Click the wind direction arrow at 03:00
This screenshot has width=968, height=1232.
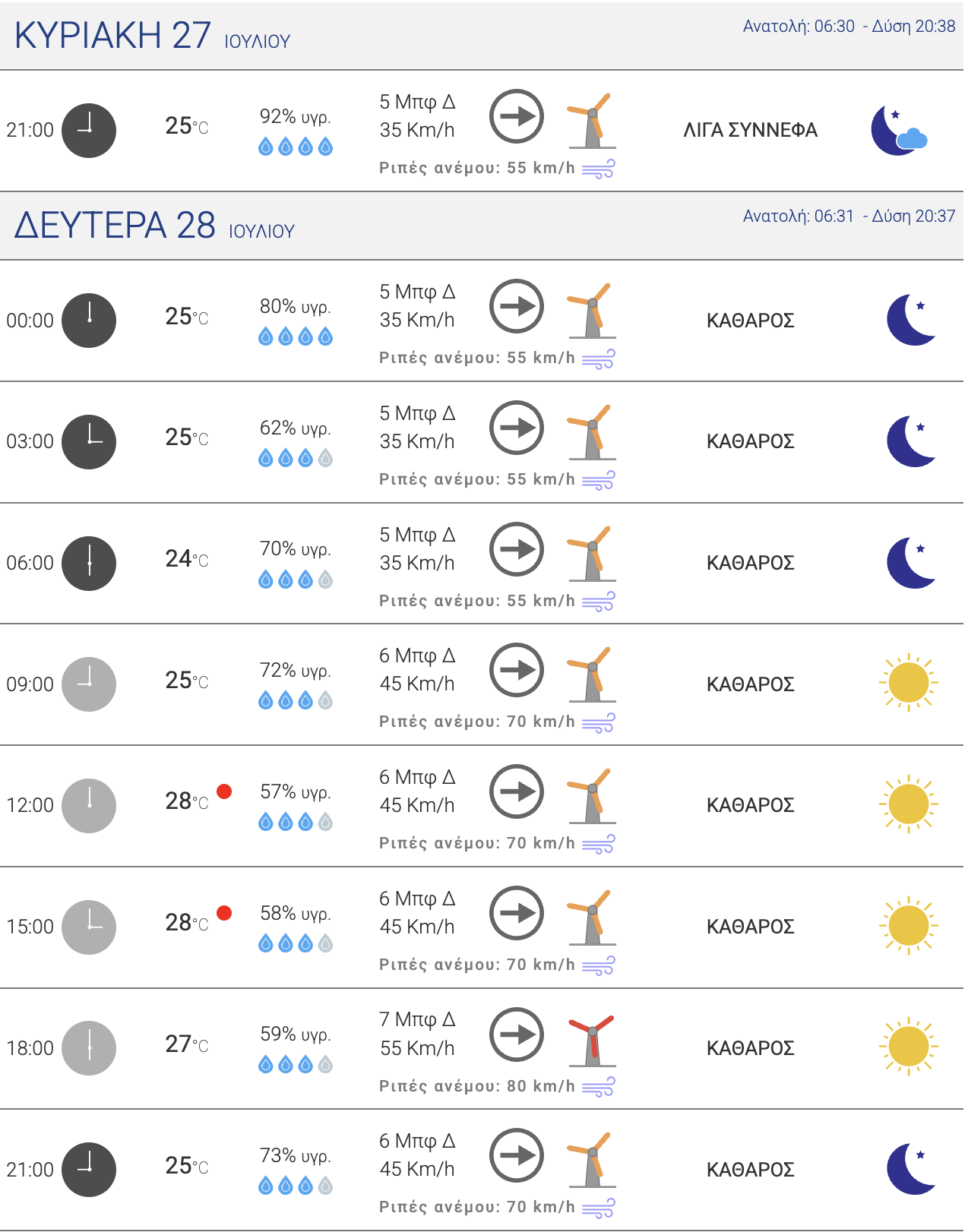(517, 428)
